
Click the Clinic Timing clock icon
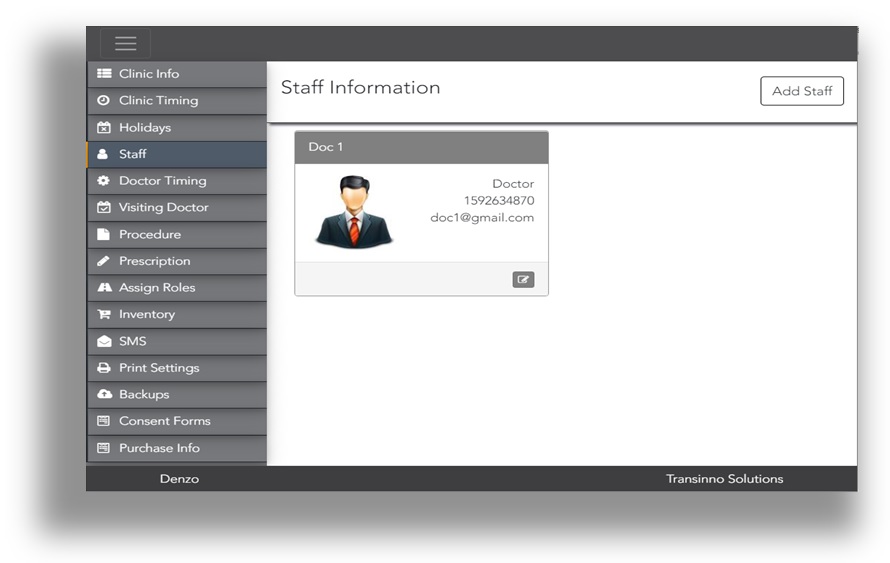click(x=103, y=101)
